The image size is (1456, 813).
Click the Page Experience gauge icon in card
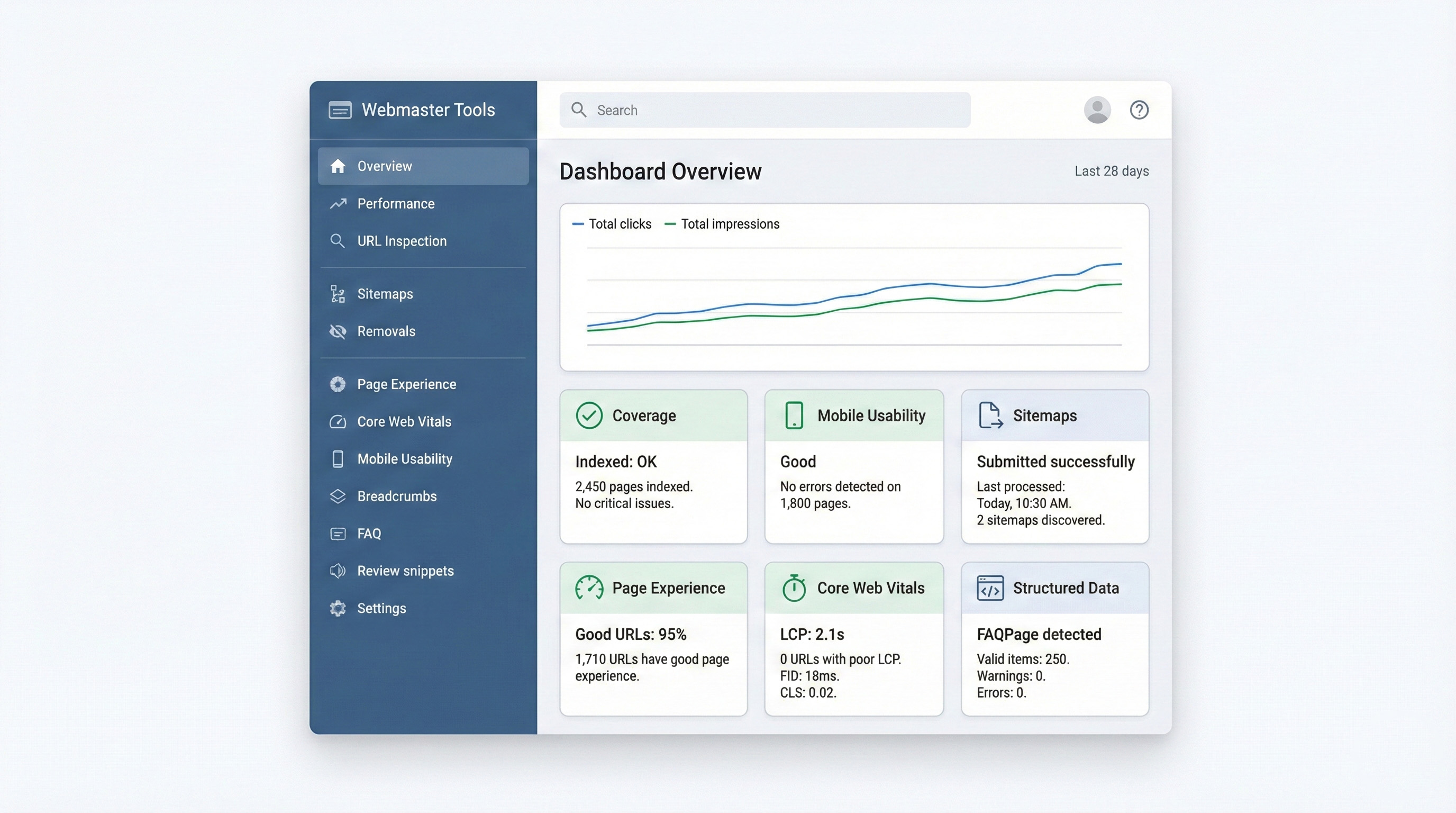[x=588, y=588]
